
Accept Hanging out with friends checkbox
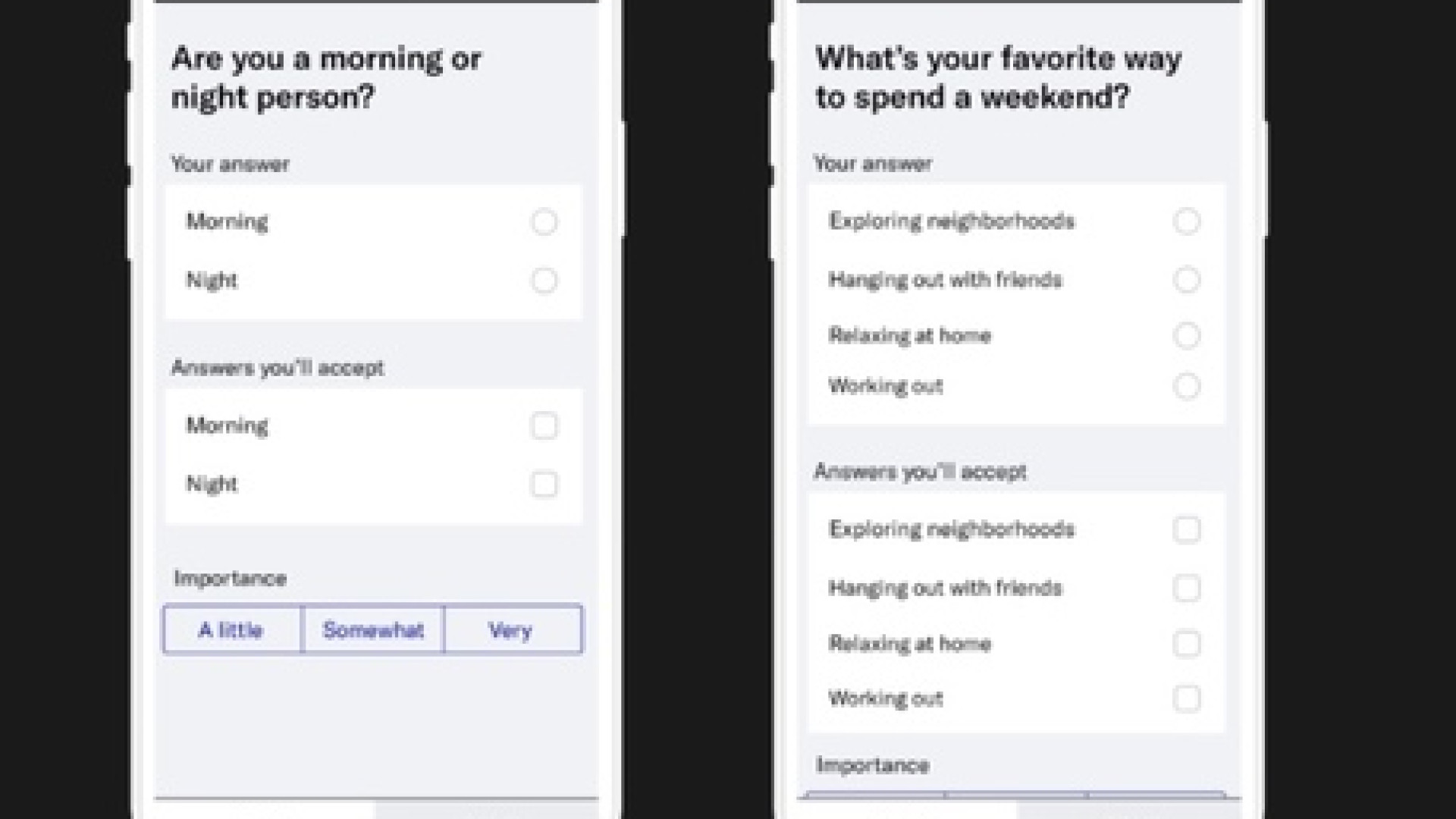pyautogui.click(x=1186, y=588)
